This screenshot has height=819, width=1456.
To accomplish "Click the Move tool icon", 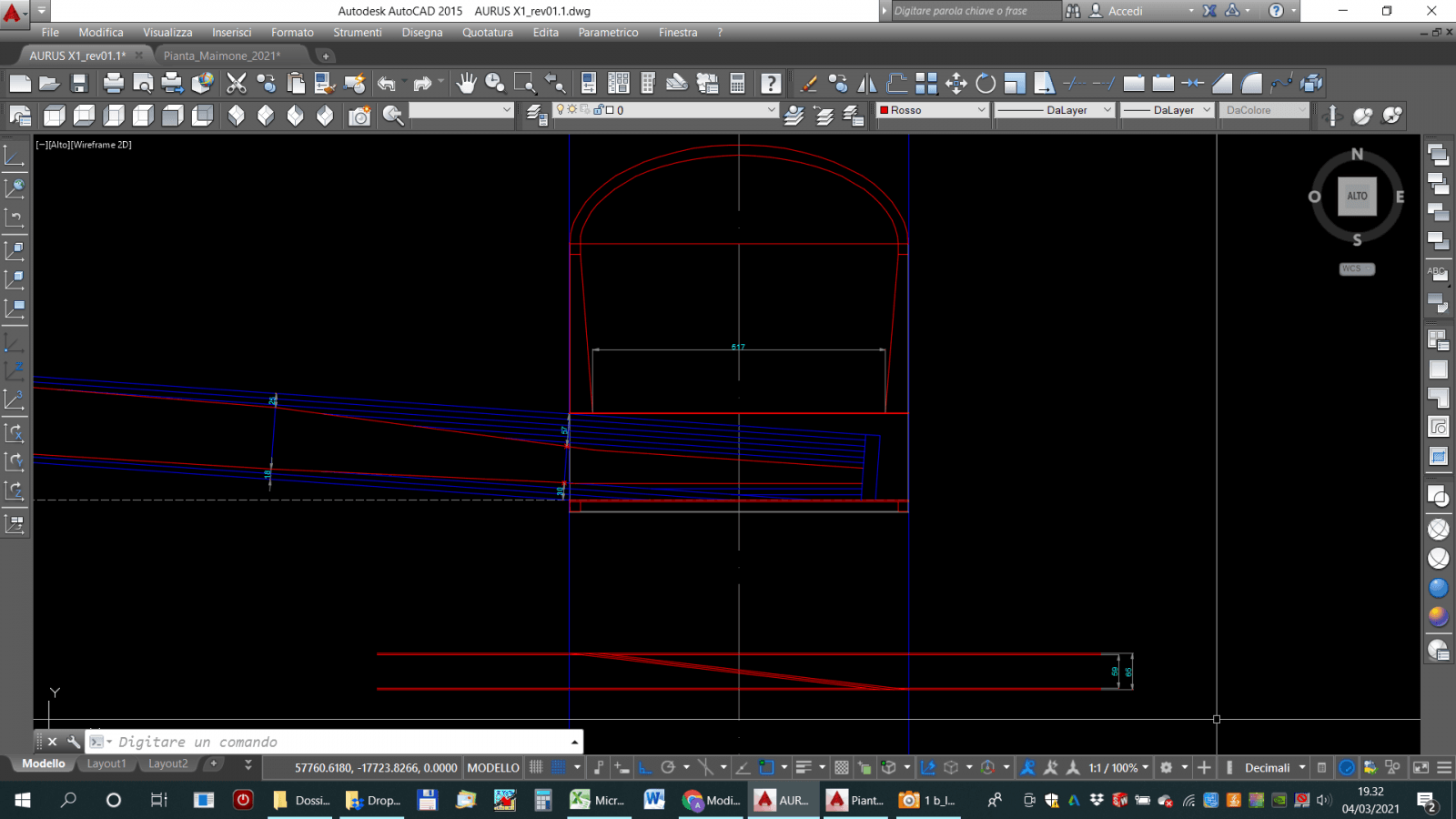I will [x=955, y=84].
